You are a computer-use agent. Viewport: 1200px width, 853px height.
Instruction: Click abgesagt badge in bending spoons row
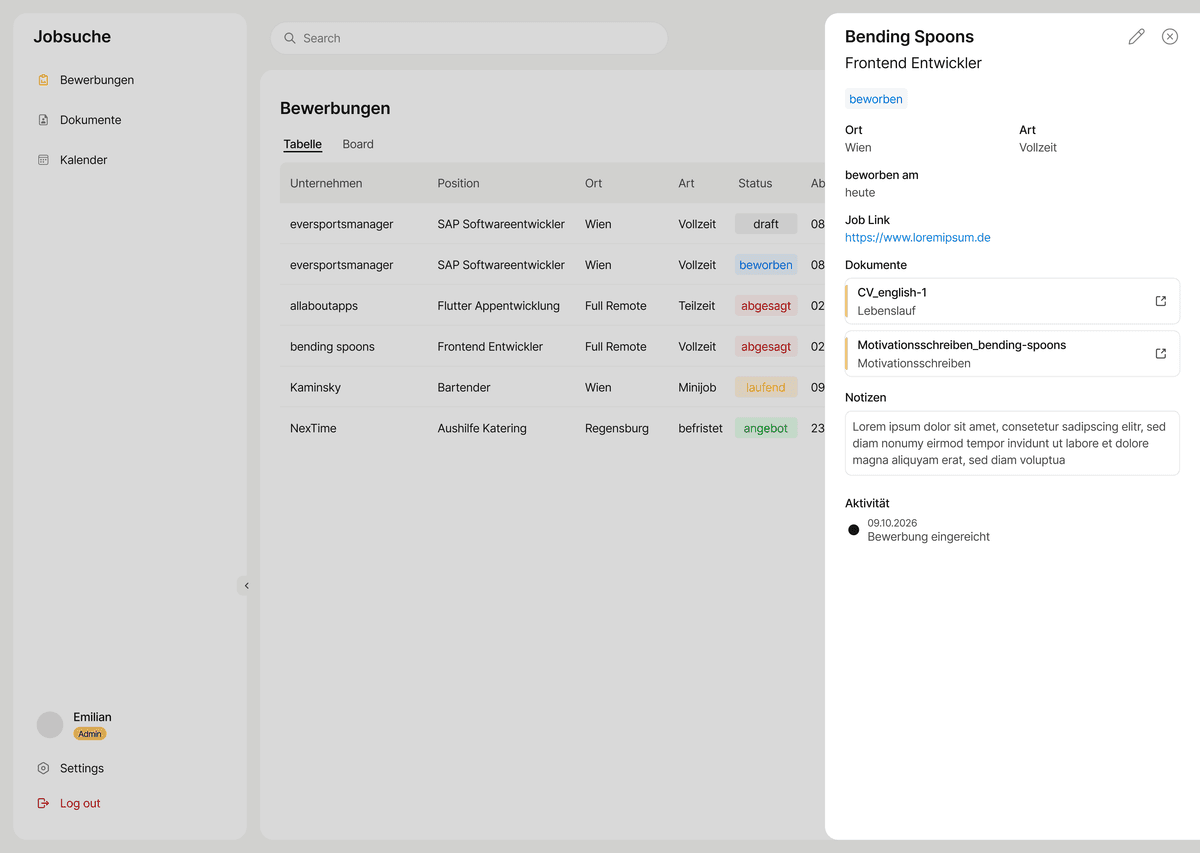pos(766,347)
